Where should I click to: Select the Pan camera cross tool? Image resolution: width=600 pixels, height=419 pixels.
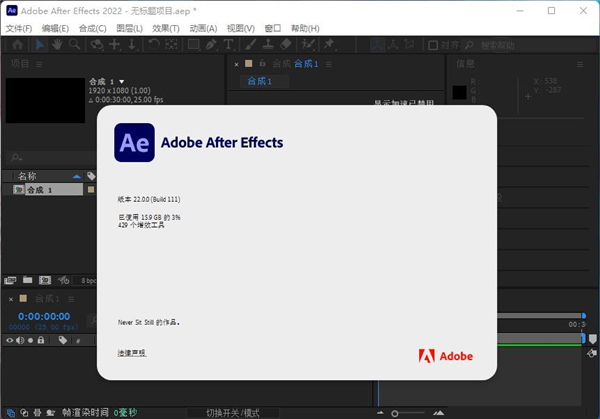[x=114, y=45]
